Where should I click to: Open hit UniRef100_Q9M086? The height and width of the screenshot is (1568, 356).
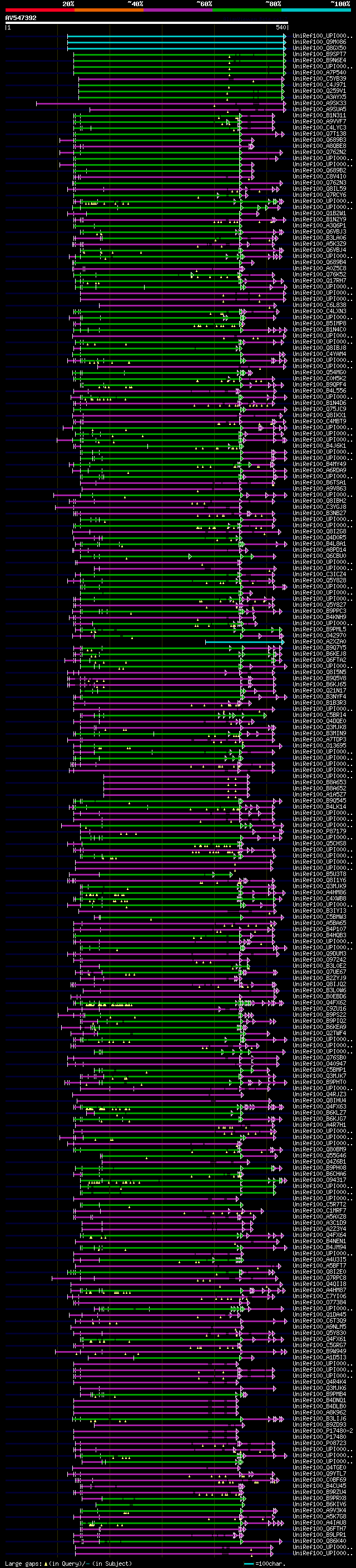319,42
